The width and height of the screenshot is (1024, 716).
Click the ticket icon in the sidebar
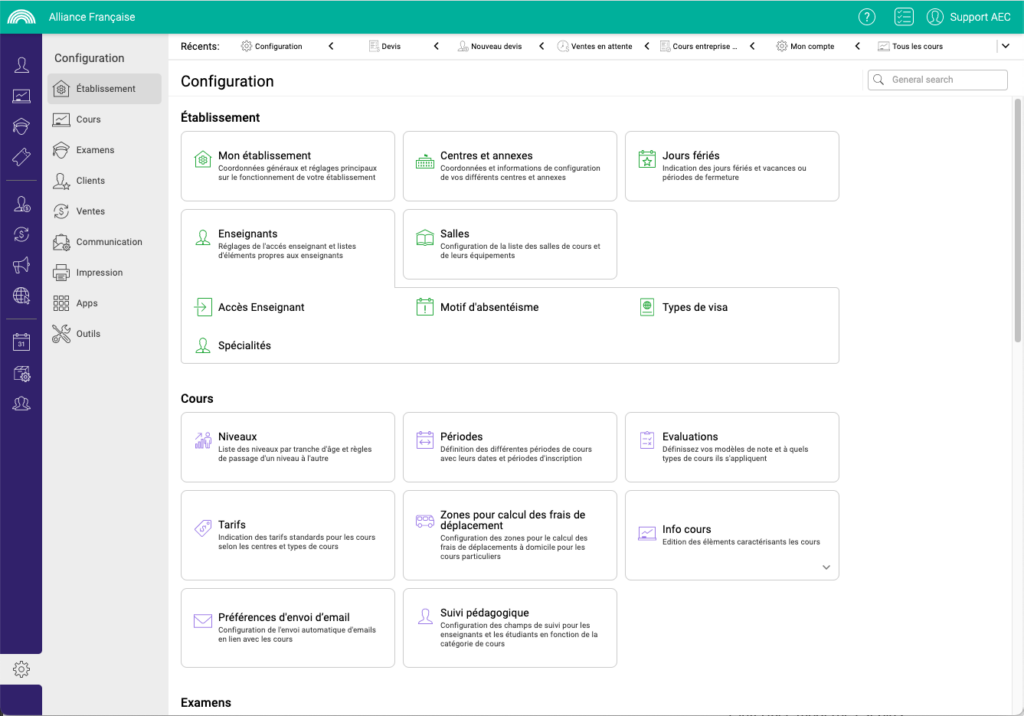(x=20, y=152)
